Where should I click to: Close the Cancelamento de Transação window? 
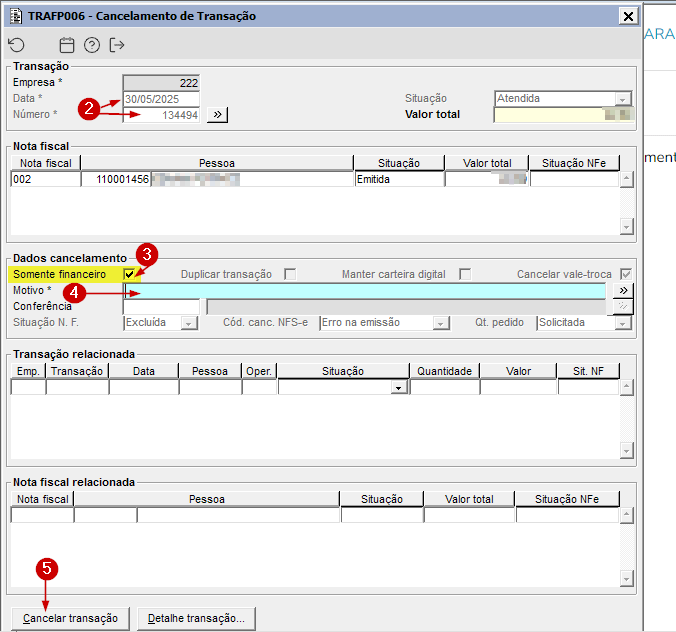click(x=629, y=16)
